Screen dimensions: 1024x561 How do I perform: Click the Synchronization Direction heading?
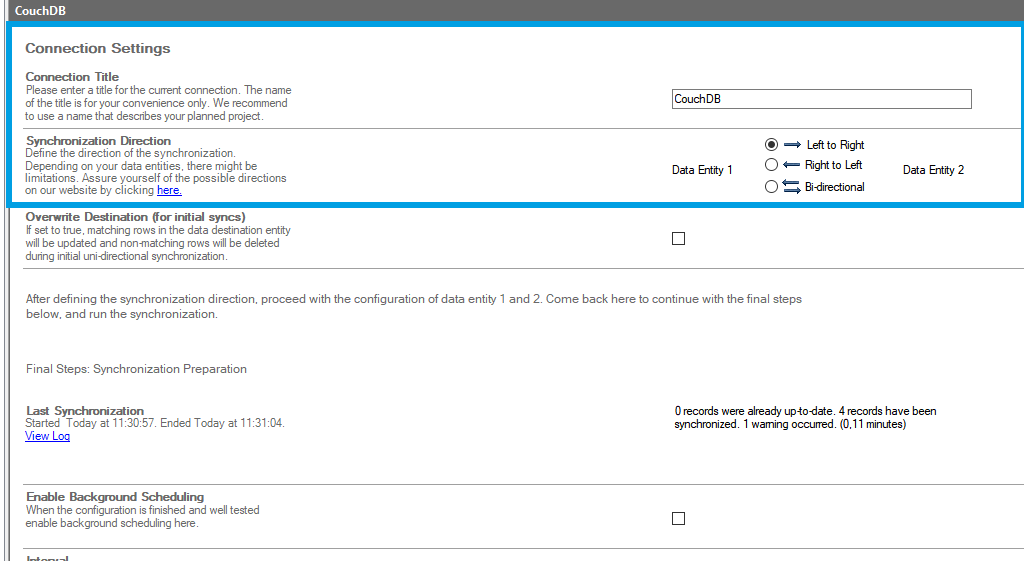coord(98,141)
